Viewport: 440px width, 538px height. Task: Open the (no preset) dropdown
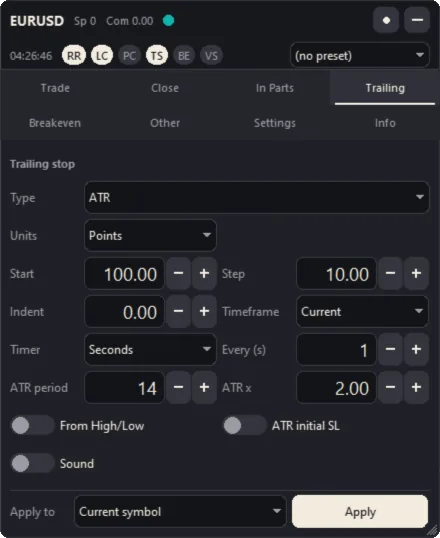(x=360, y=55)
